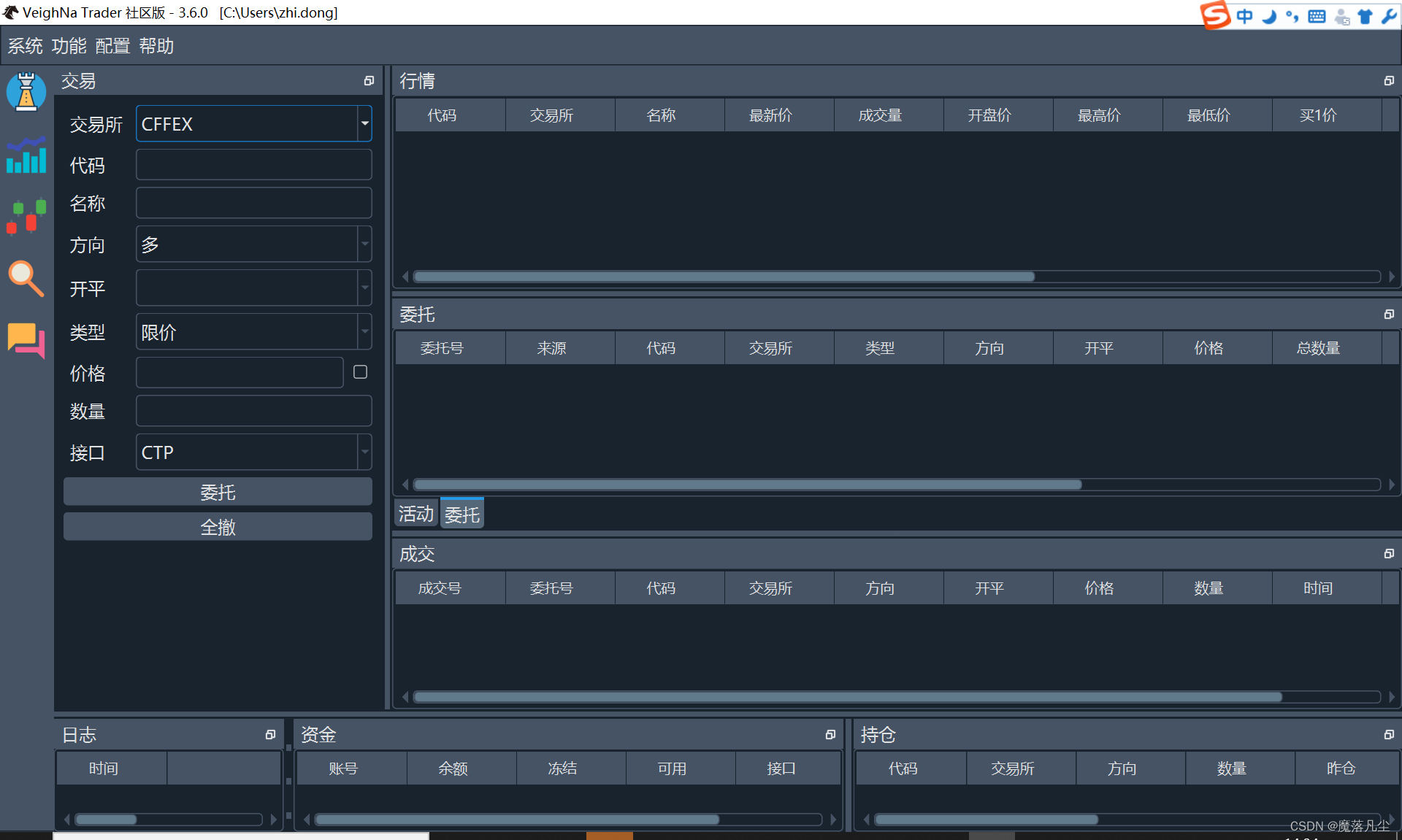Switch to the 活动 tab
Screen dimensions: 1402x840
point(415,515)
